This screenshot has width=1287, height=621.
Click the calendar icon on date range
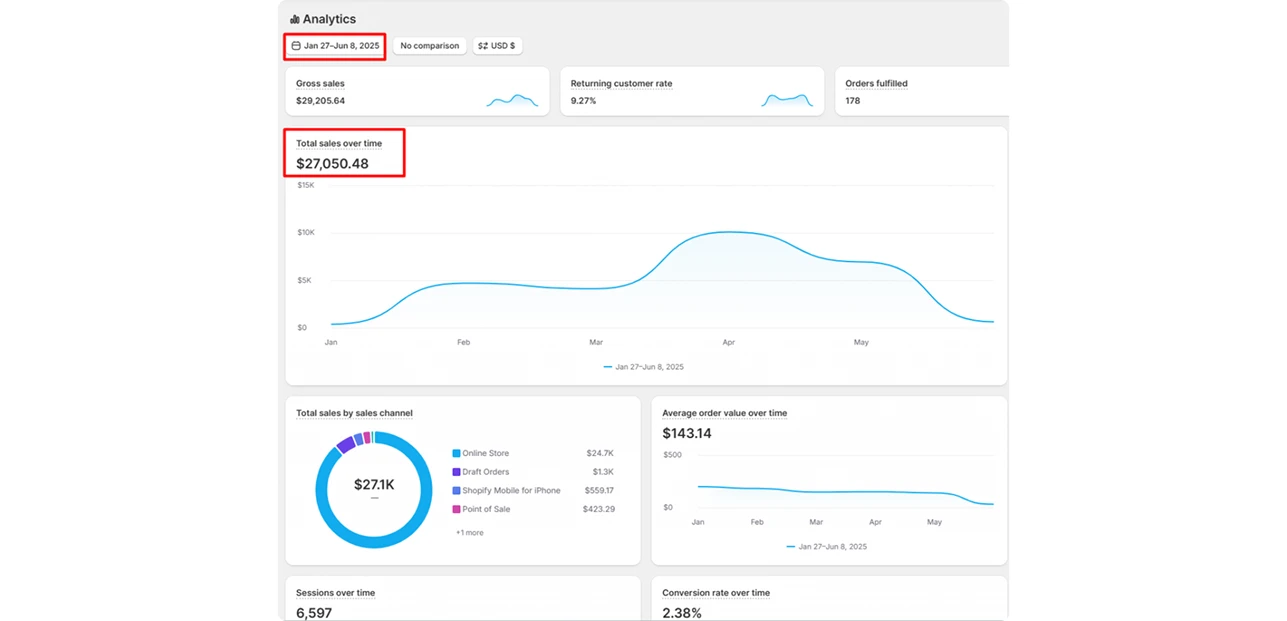(x=296, y=46)
